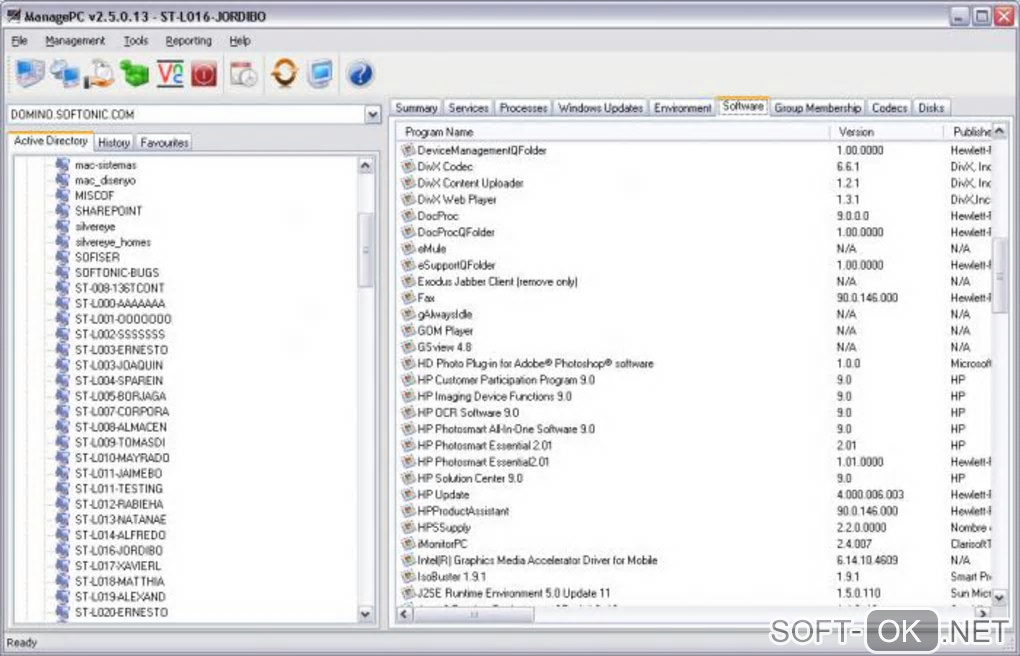Select the HPSSupply program row
Image resolution: width=1020 pixels, height=656 pixels.
[693, 527]
